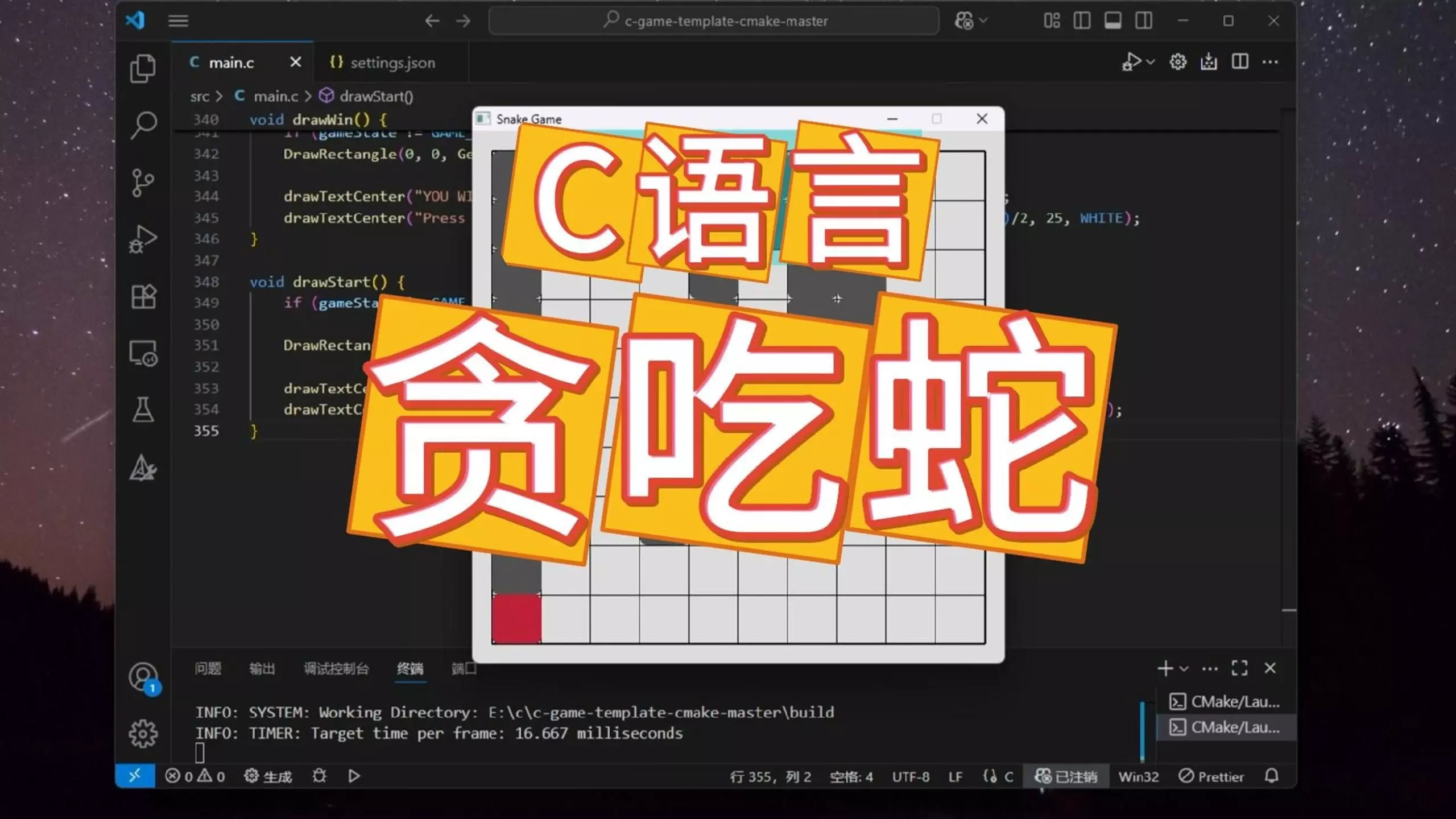Change file encoding UTF-8
The image size is (1456, 819).
tap(911, 777)
